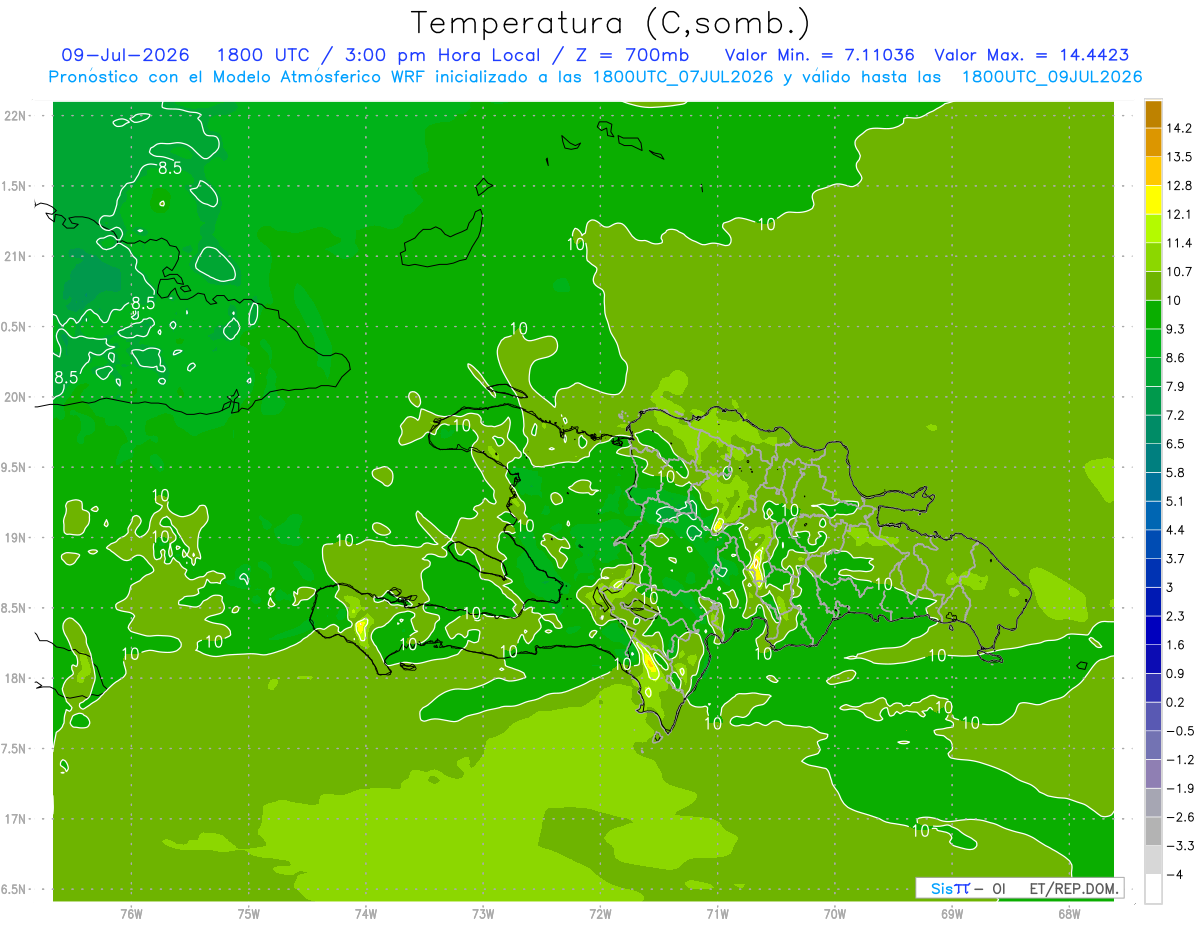Click the '75W' longitude axis label
Screen dimensions: 1200x927
pos(249,913)
